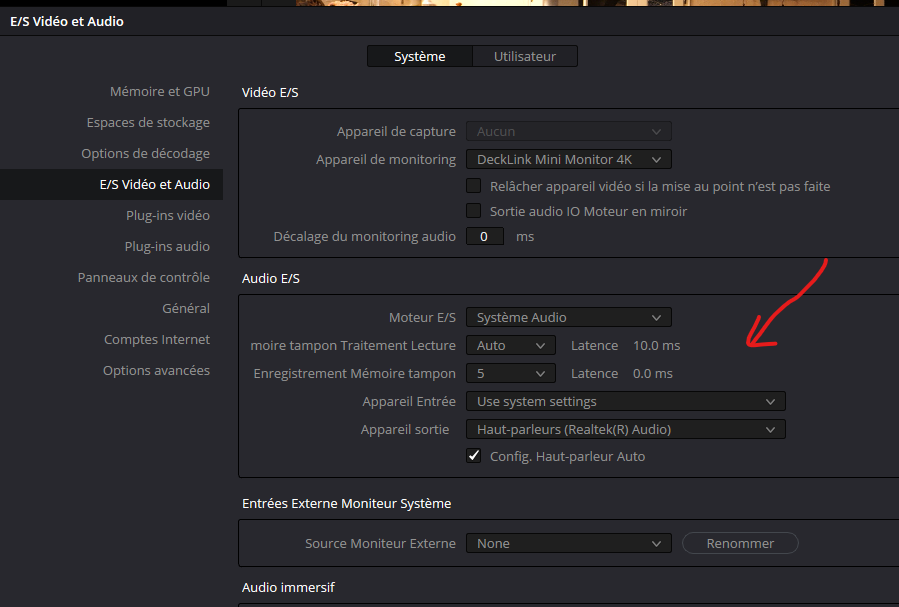
Task: Select Plug-ins vidéo in sidebar
Action: (x=167, y=216)
